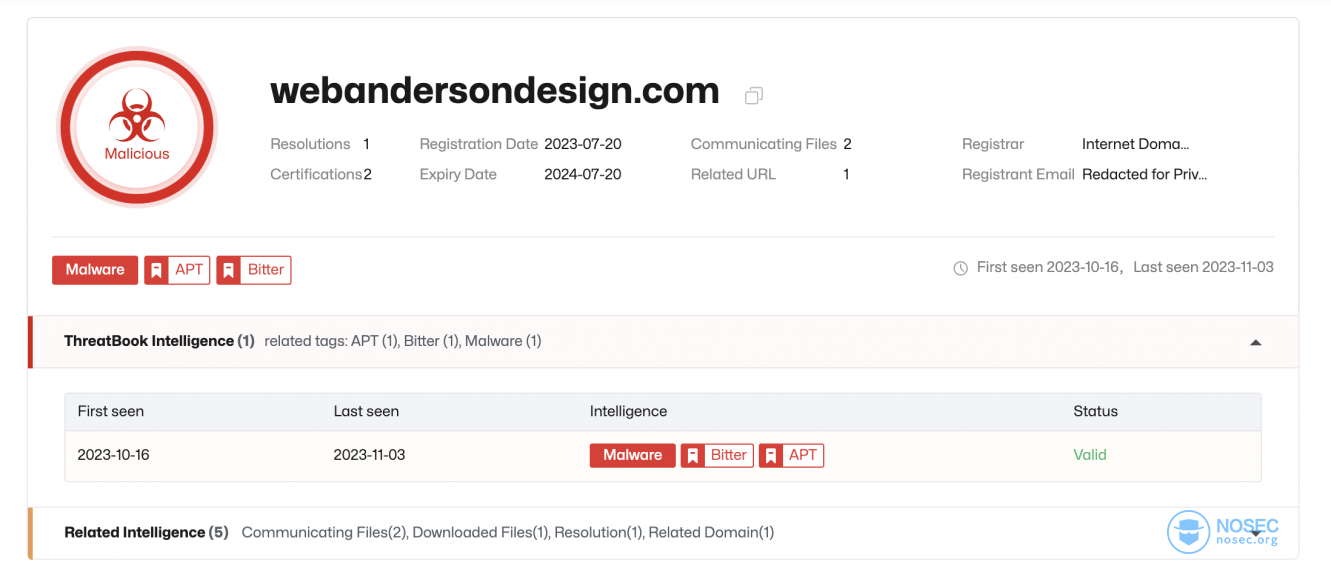Click the clock icon beside First seen
Screen dimensions: 1331x578
coord(960,268)
